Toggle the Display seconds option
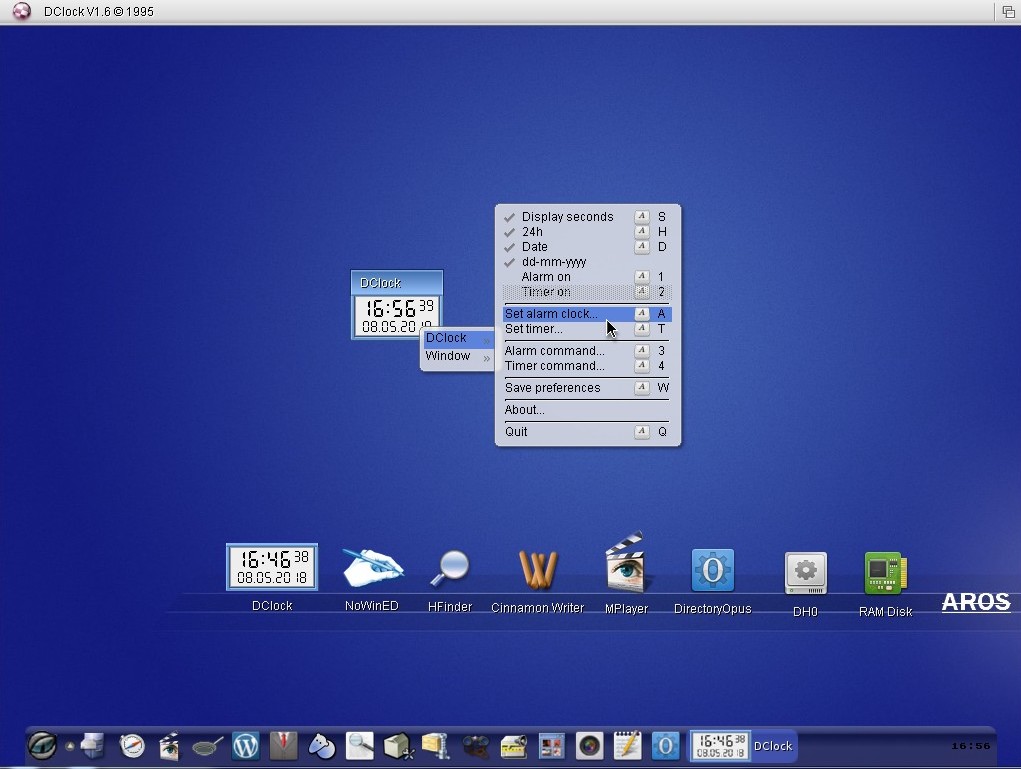 pyautogui.click(x=567, y=217)
